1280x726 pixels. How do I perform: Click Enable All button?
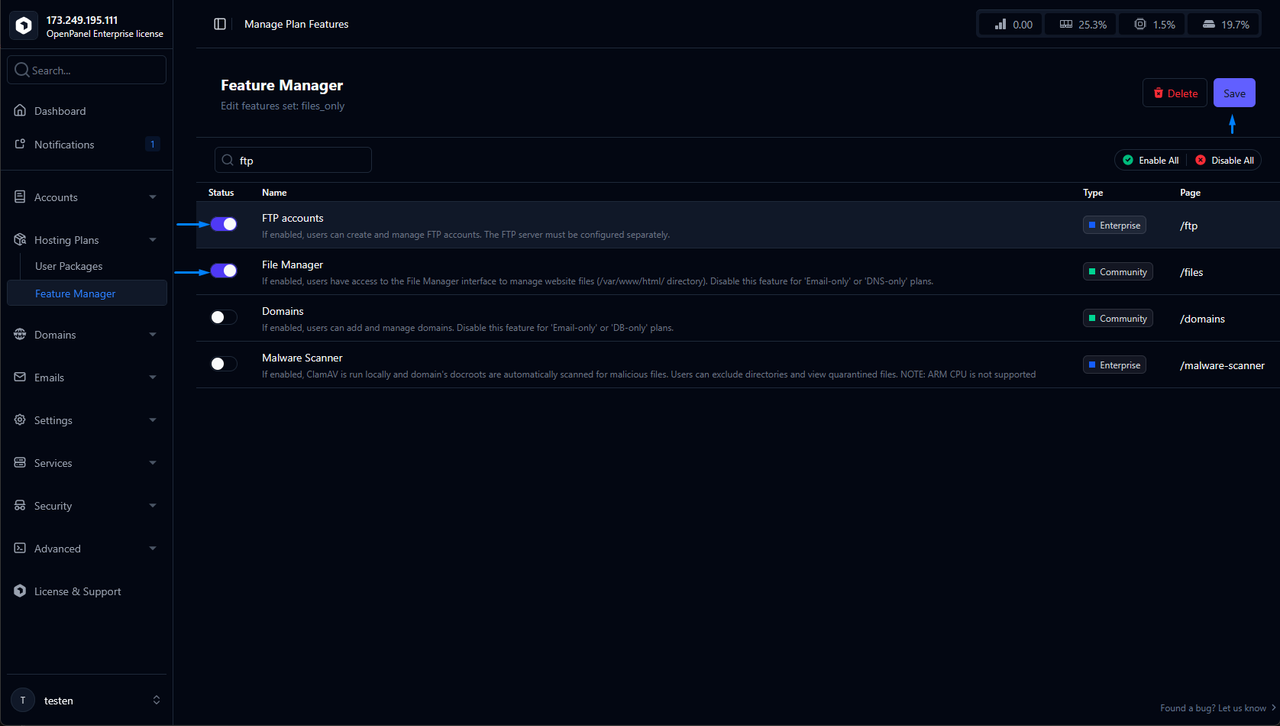click(x=1150, y=160)
